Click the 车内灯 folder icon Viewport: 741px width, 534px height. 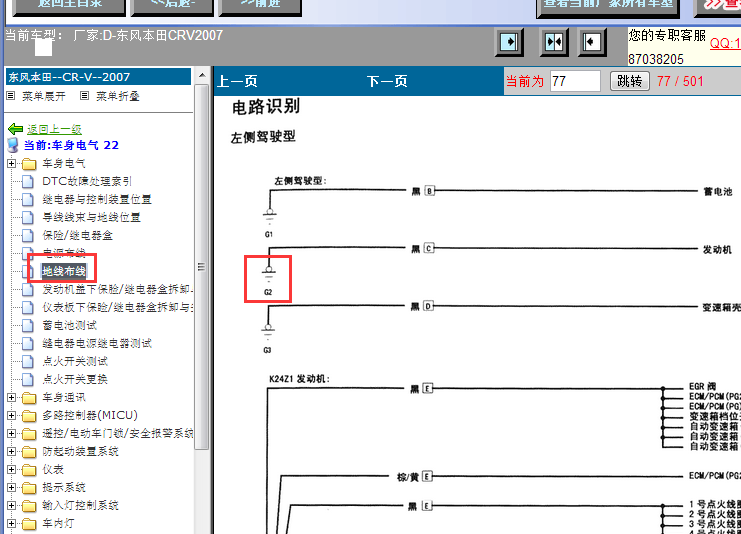click(29, 524)
